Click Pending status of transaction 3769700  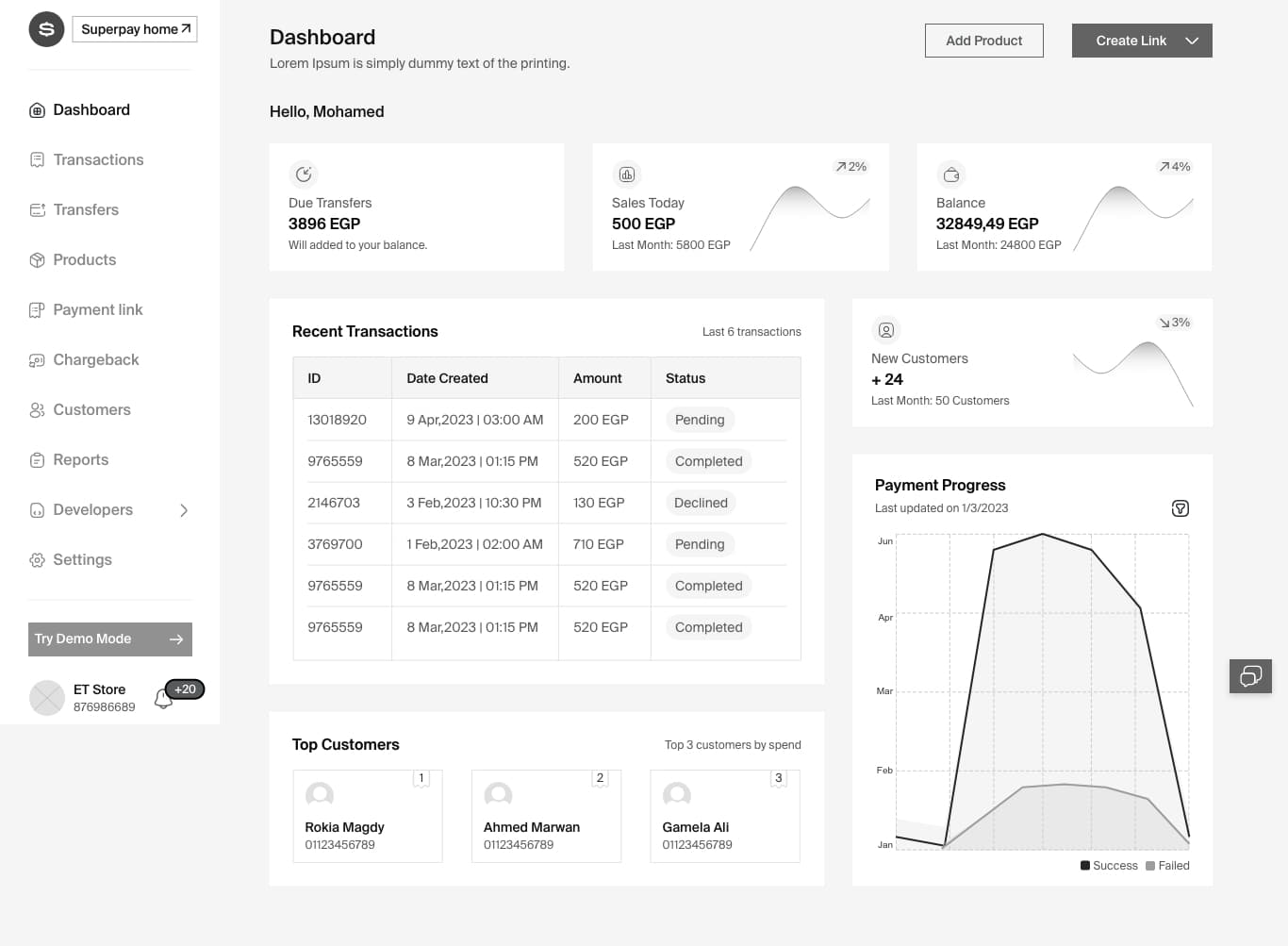(x=700, y=544)
